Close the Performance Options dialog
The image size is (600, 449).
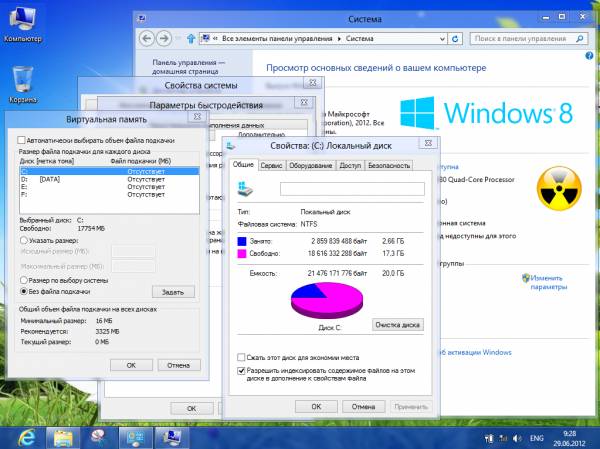304,102
